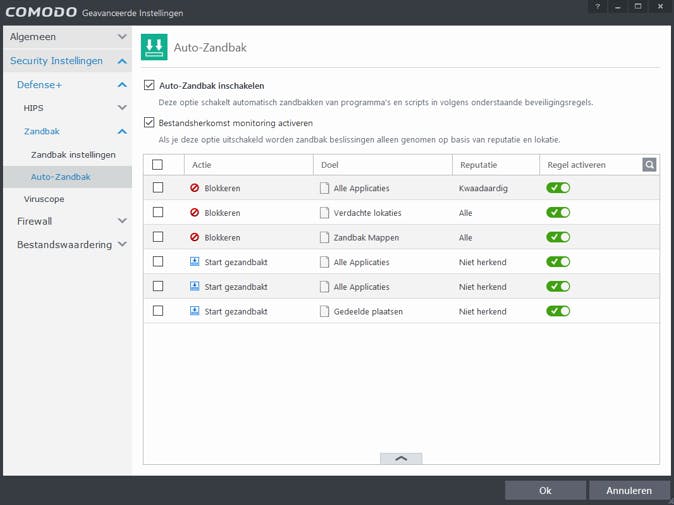Expand the HIPS chevron
This screenshot has width=674, height=505.
pyautogui.click(x=123, y=107)
